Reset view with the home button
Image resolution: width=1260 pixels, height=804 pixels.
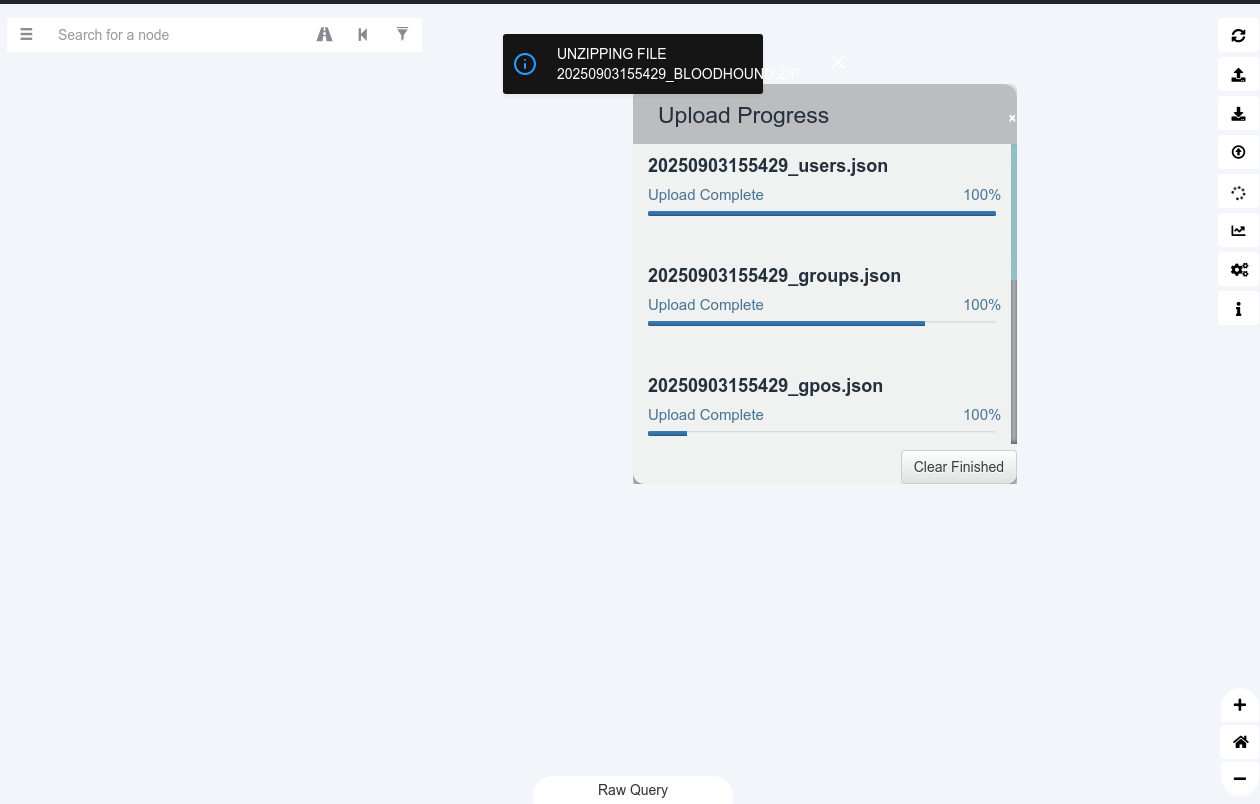tap(1240, 742)
